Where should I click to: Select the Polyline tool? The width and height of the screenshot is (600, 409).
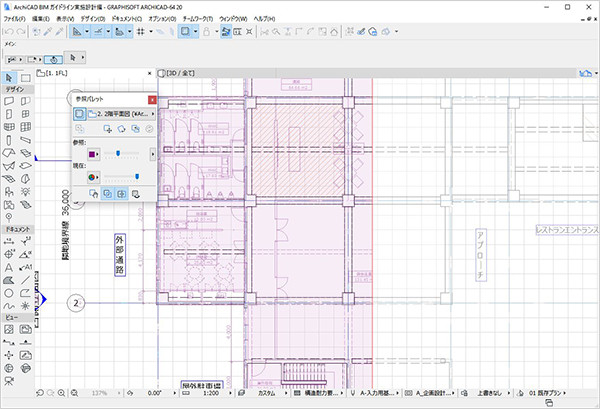(26, 293)
